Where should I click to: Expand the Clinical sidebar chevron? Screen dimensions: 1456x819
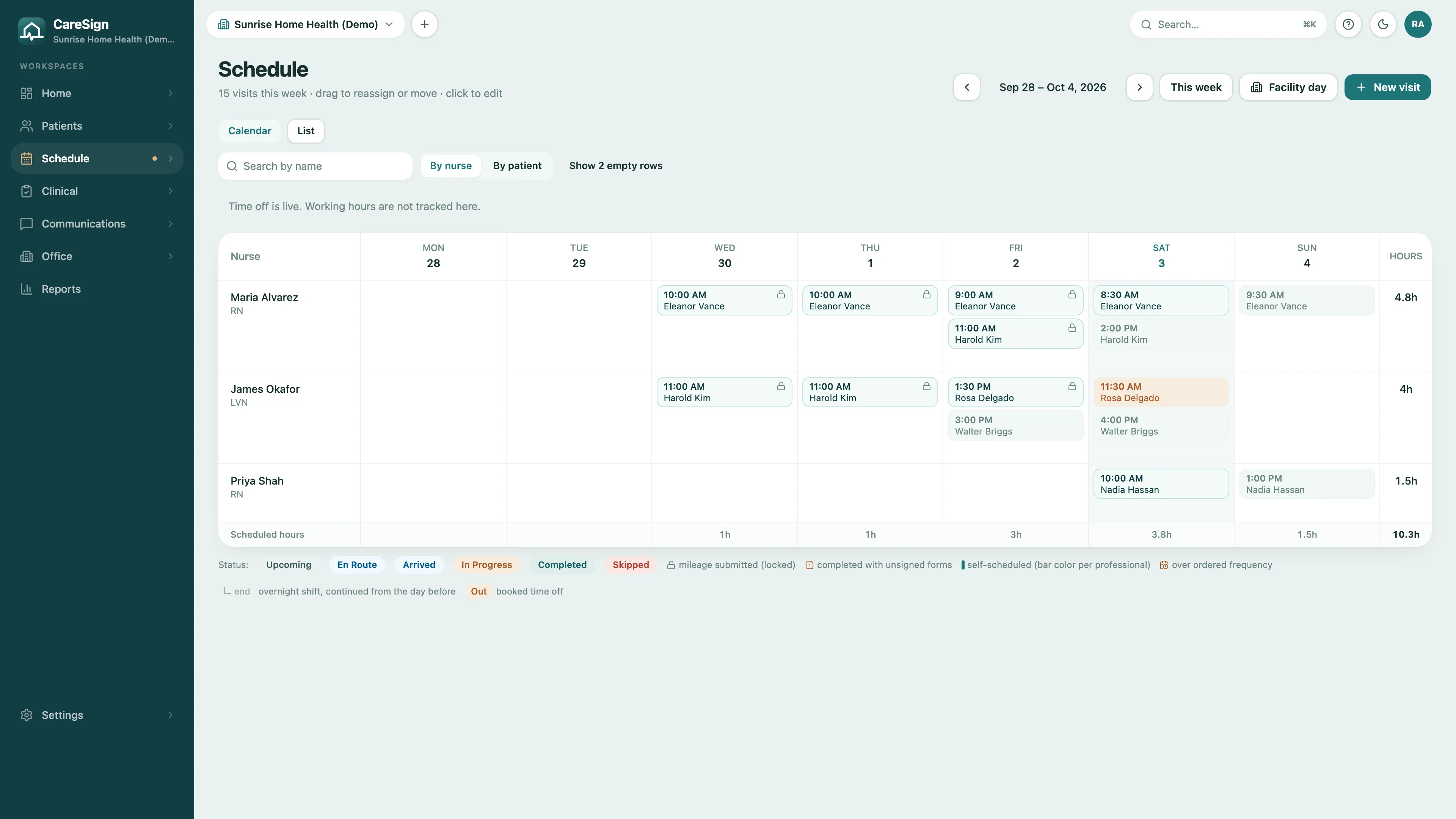tap(171, 191)
